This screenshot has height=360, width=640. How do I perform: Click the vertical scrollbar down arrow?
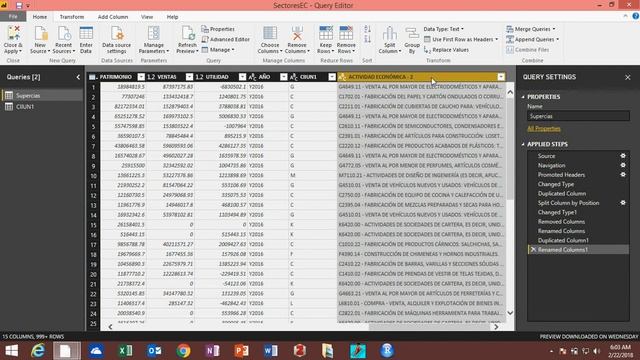pyautogui.click(x=510, y=313)
